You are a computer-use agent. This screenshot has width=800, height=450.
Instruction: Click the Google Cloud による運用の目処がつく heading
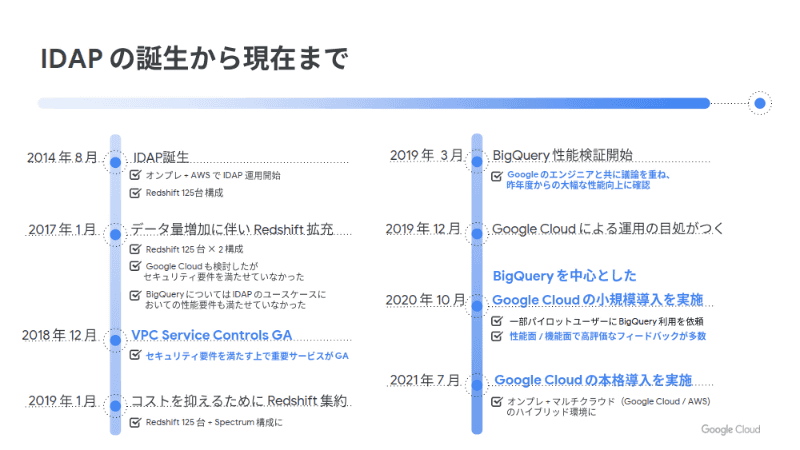coord(608,229)
